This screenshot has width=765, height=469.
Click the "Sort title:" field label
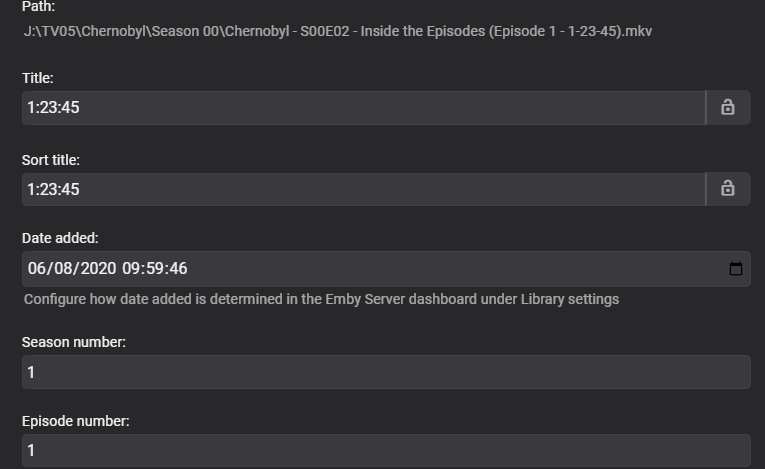pyautogui.click(x=50, y=160)
